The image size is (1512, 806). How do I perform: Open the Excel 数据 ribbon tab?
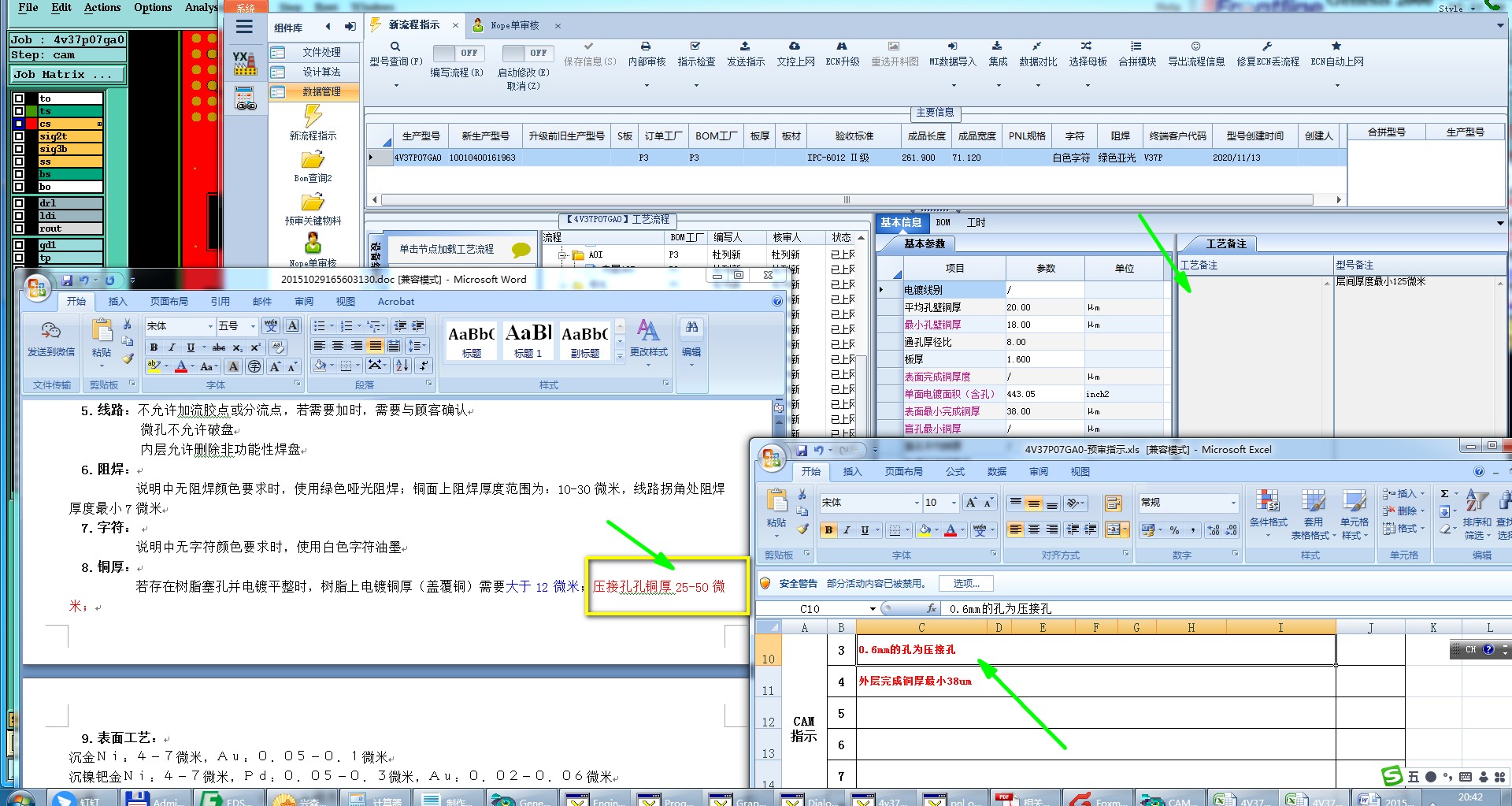point(997,472)
